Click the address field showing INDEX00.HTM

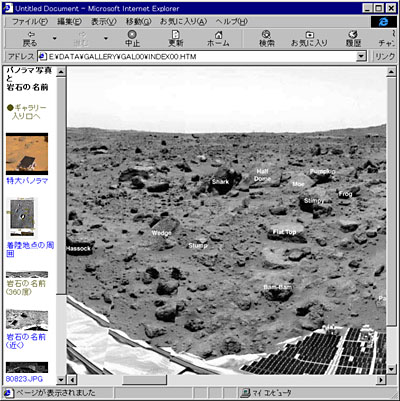click(x=198, y=56)
